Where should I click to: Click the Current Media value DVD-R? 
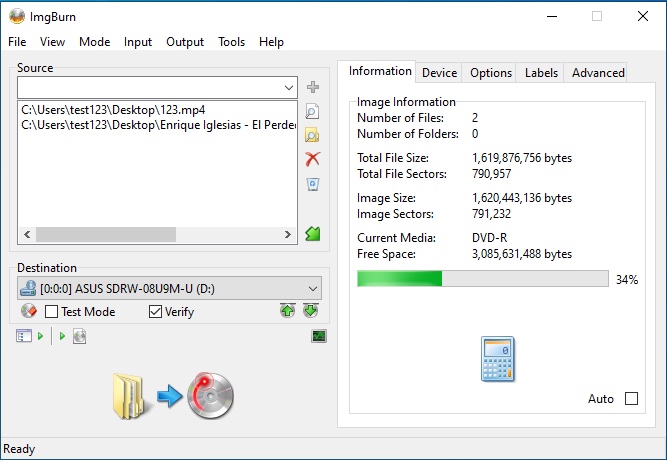coord(490,238)
